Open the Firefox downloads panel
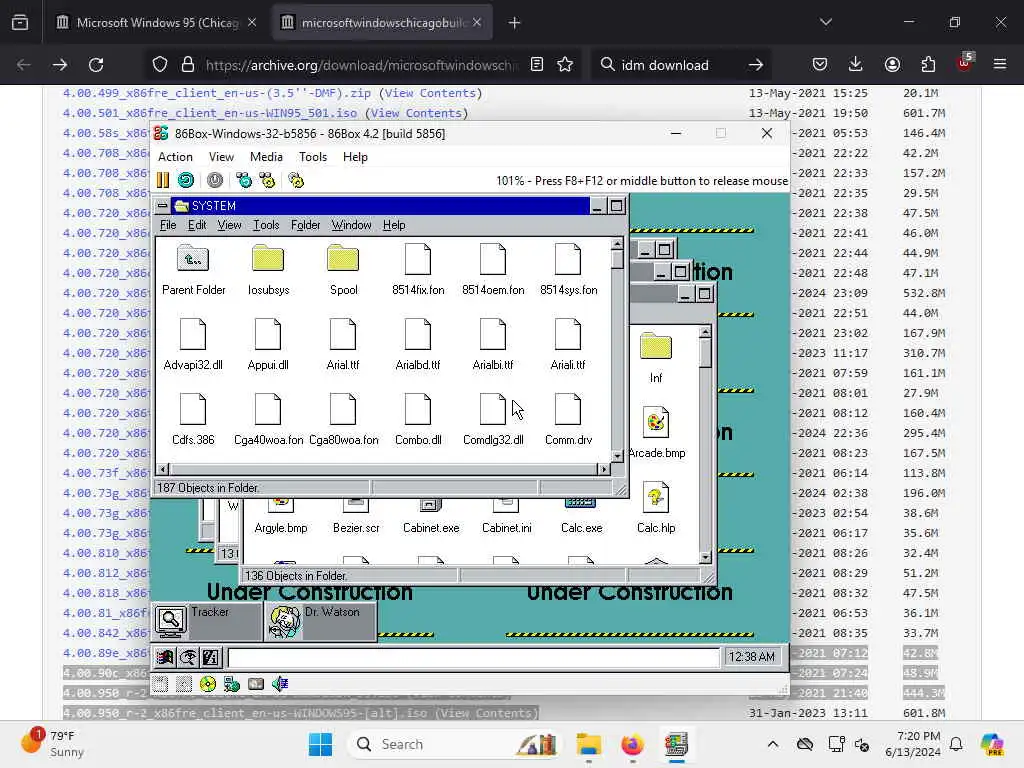1024x768 pixels. pos(856,65)
